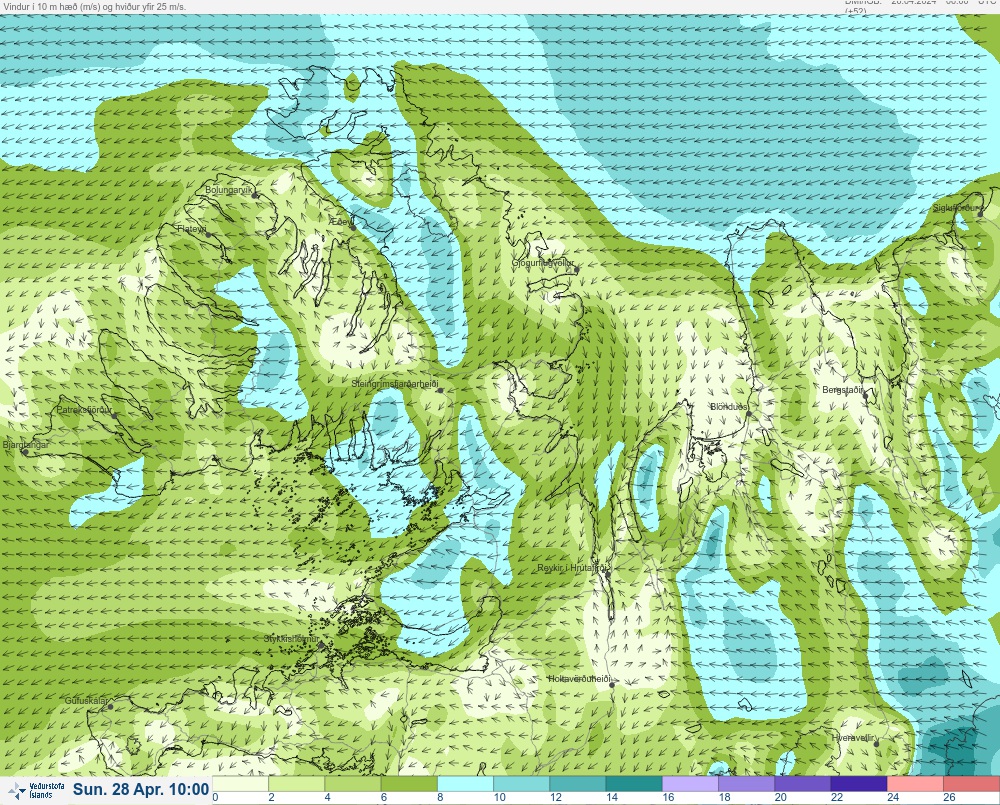Click the legend value 8

[x=440, y=797]
